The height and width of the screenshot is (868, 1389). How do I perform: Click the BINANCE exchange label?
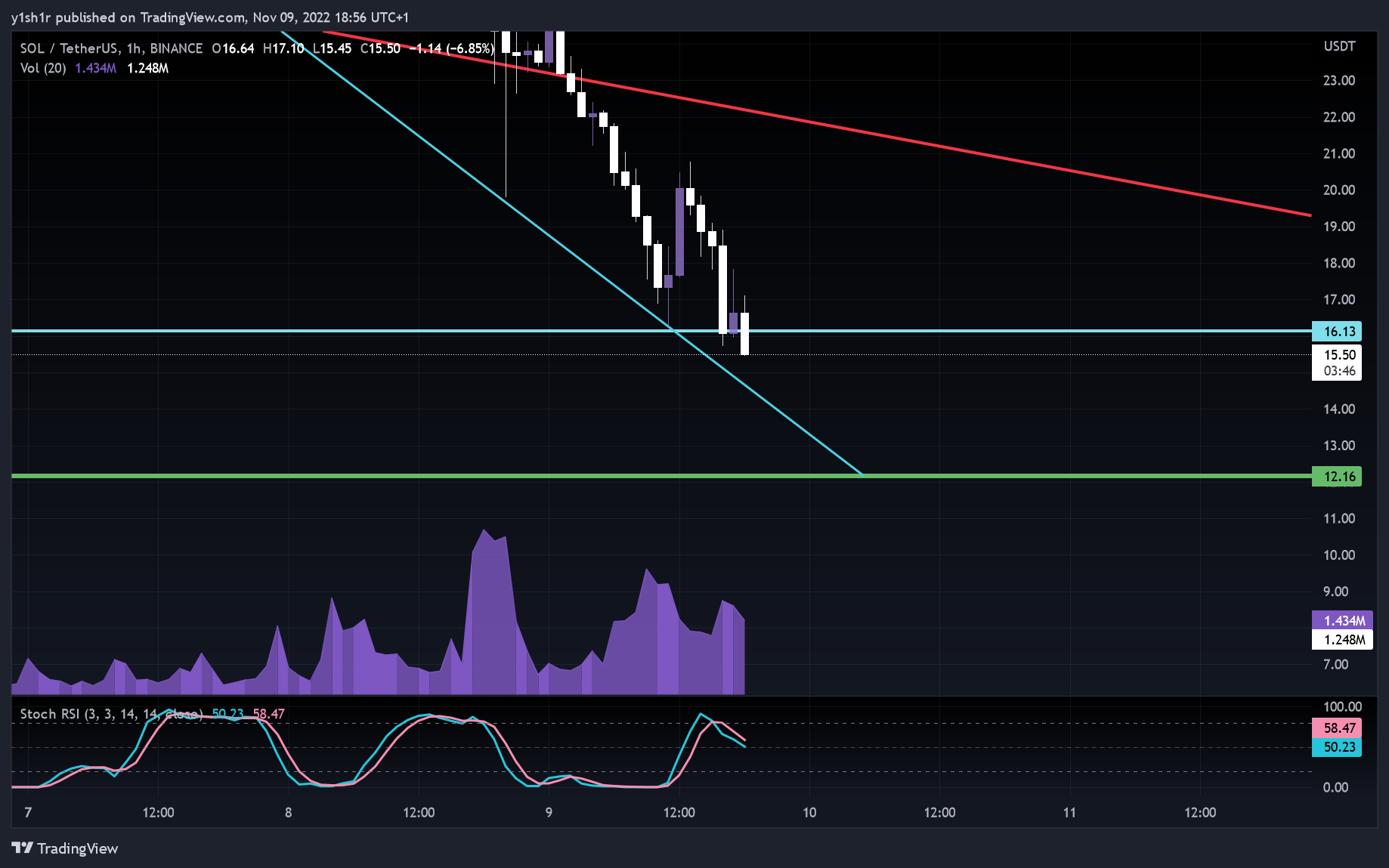pos(176,48)
